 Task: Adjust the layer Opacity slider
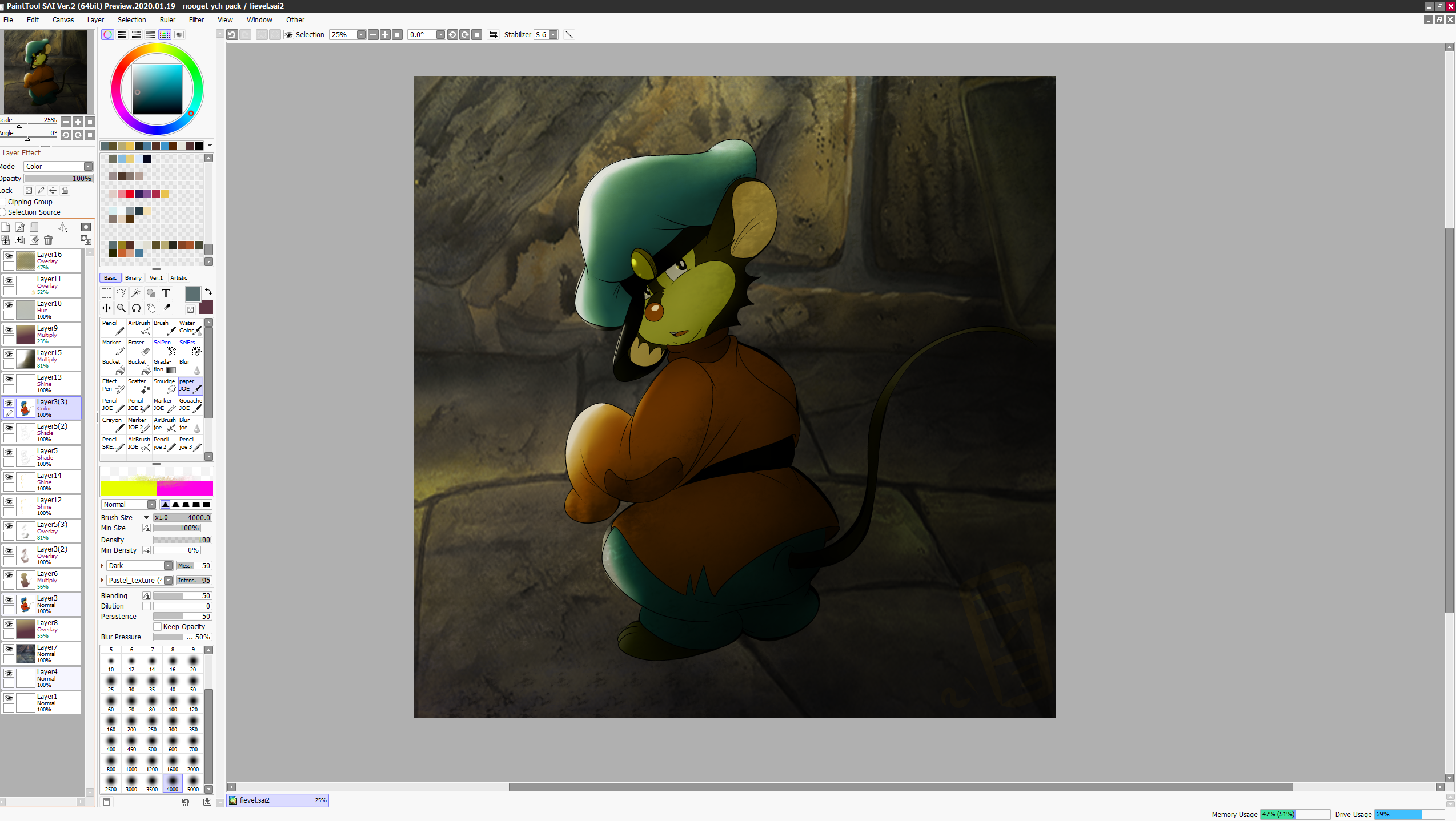tap(58, 179)
